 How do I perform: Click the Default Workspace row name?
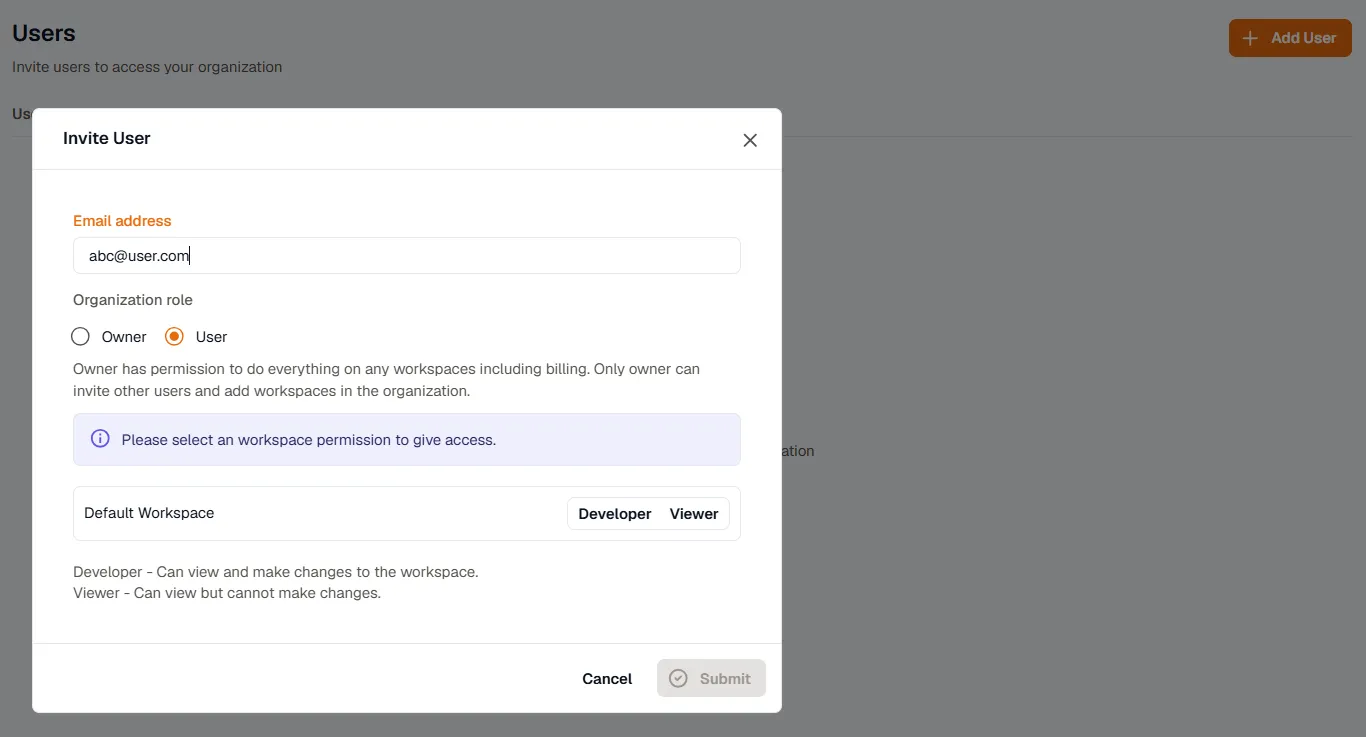click(x=149, y=513)
